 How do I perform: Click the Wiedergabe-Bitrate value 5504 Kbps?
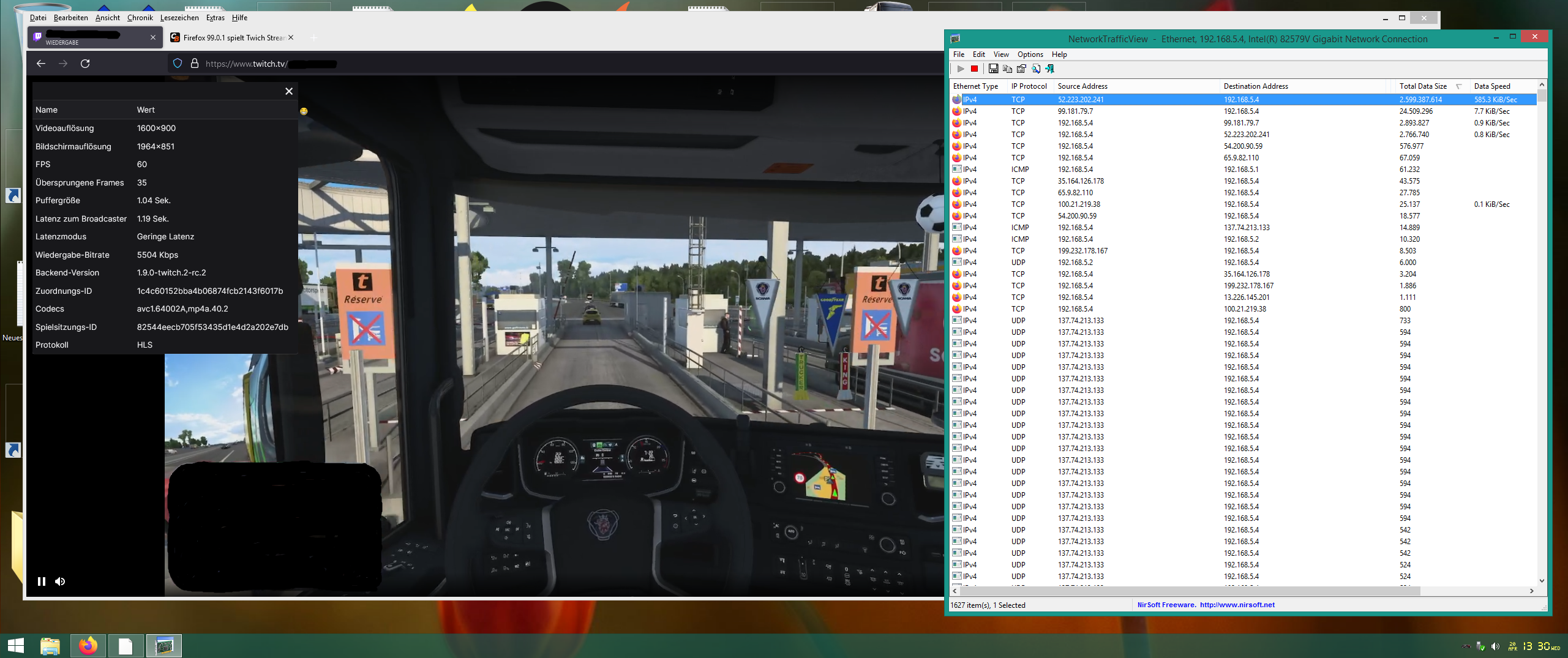pyautogui.click(x=157, y=255)
